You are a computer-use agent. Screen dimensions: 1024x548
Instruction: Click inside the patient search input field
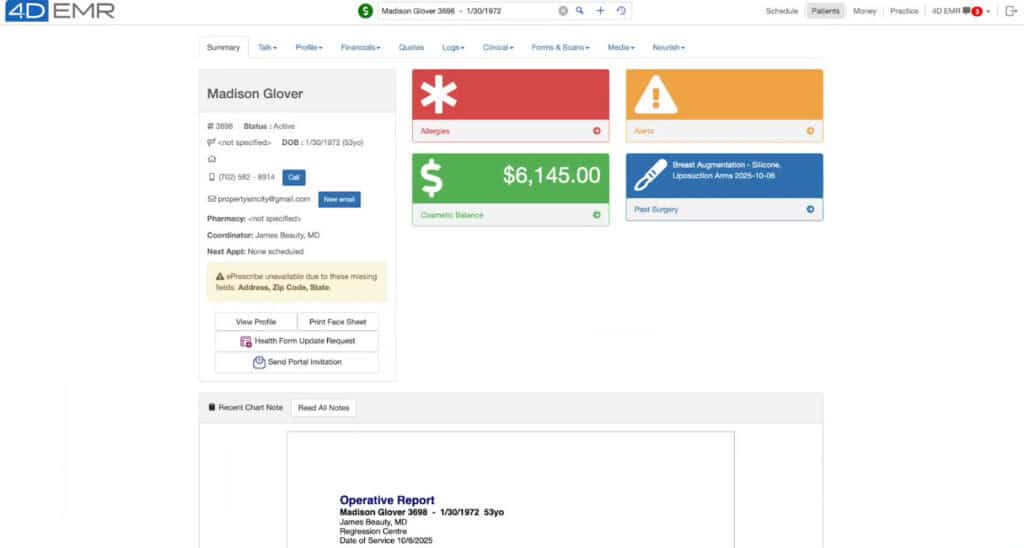point(465,11)
